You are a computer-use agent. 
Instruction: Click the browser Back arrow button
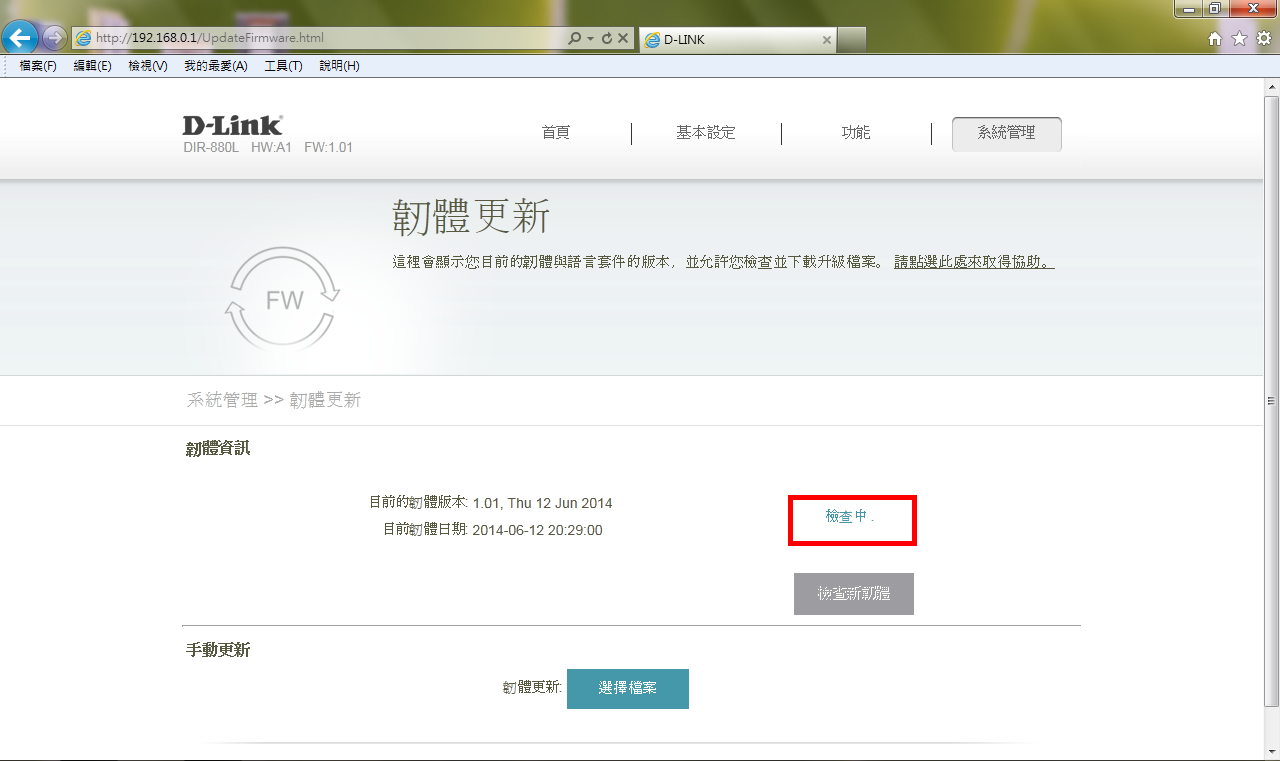pyautogui.click(x=20, y=39)
